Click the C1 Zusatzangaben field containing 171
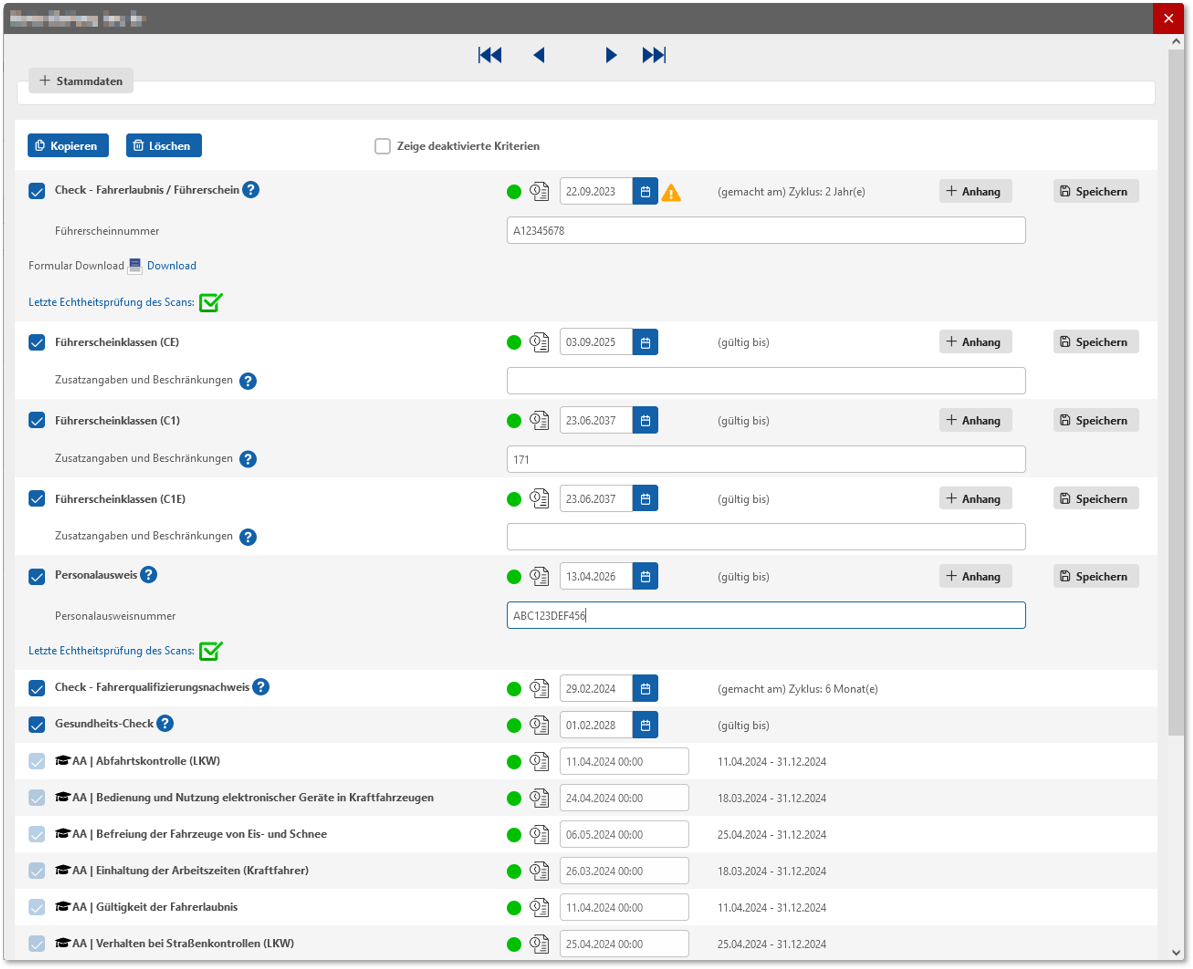This screenshot has width=1193, height=969. [766, 459]
